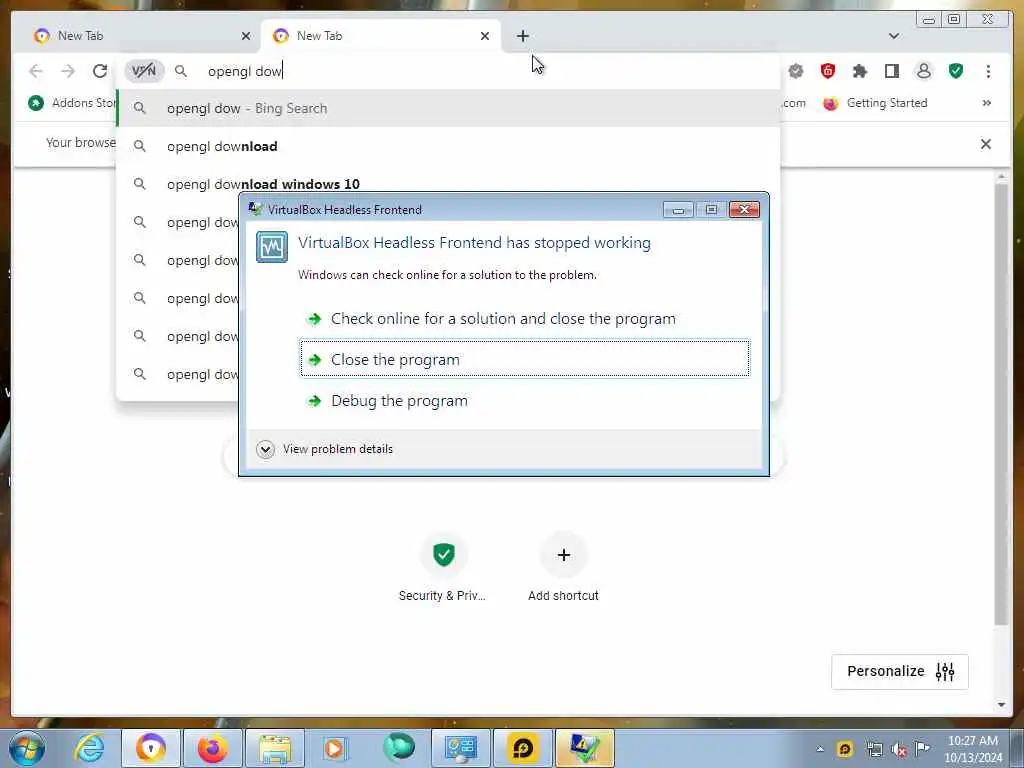Click the browser back arrow
Screen dimensions: 1024x768
click(x=36, y=71)
